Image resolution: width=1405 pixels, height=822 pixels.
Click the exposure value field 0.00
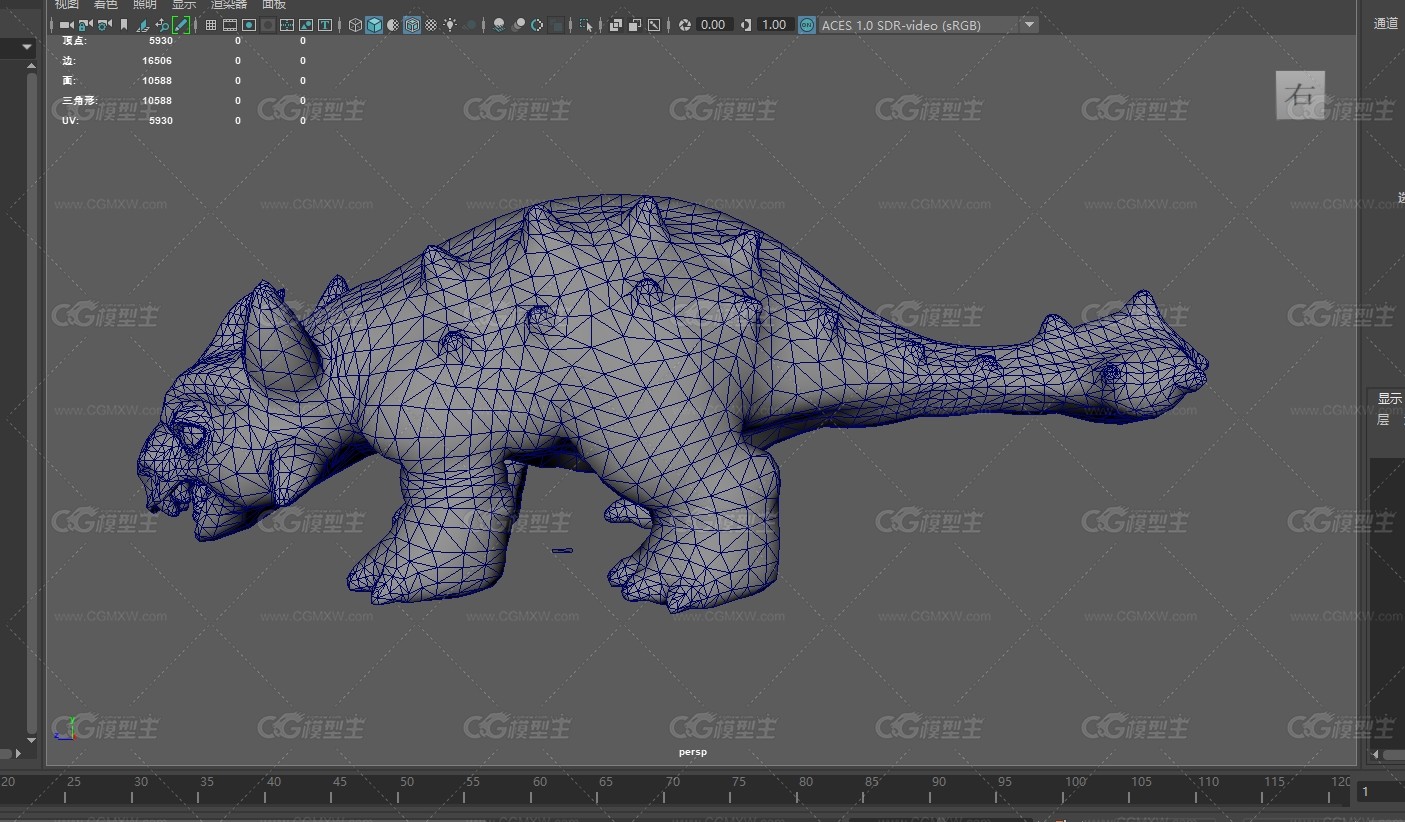[x=714, y=25]
